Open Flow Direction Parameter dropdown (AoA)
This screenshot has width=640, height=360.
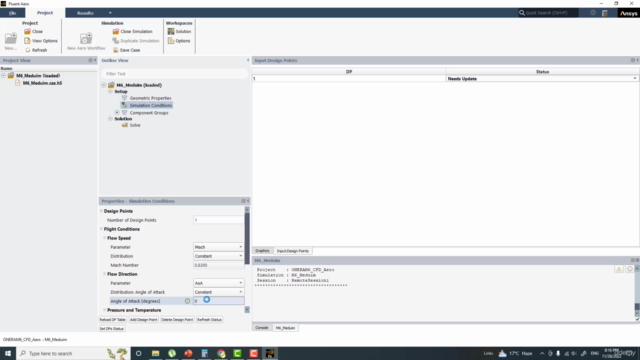[x=218, y=283]
